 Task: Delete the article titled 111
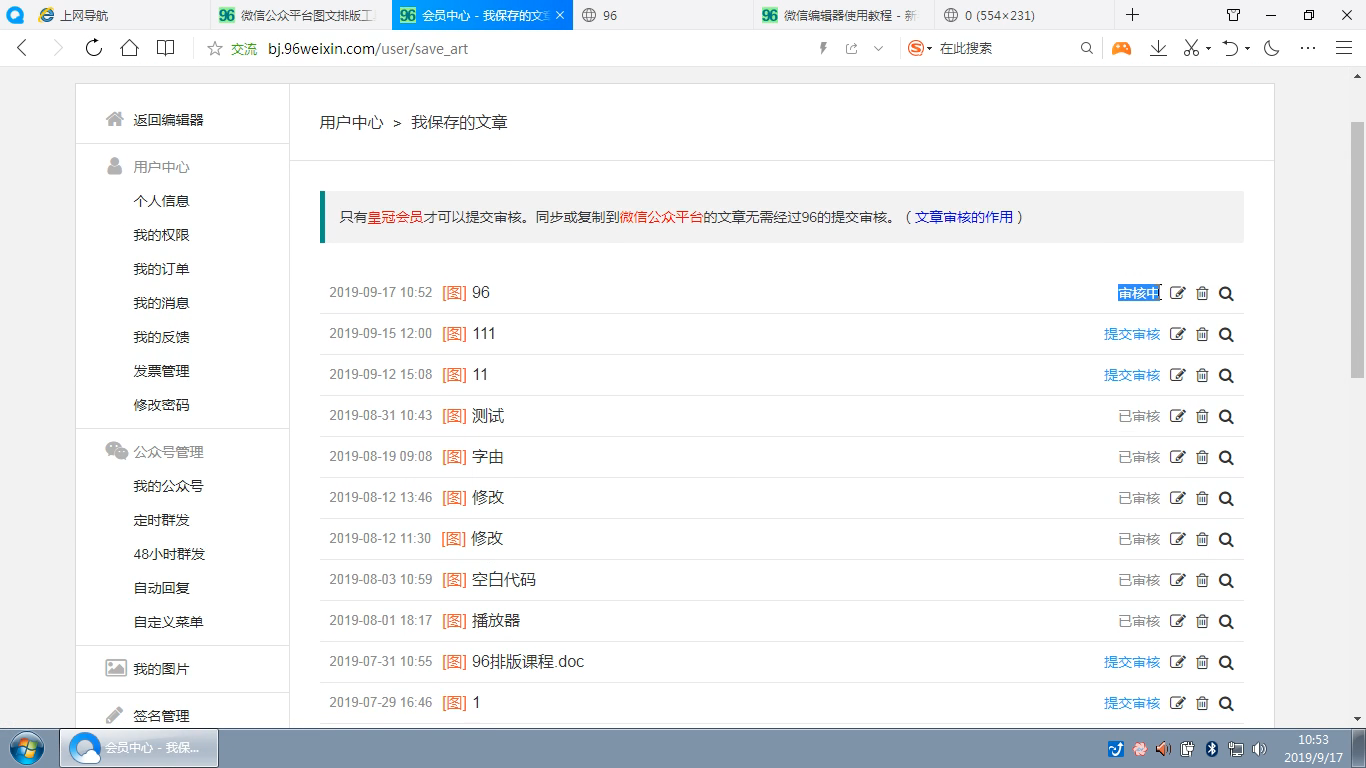pyautogui.click(x=1202, y=334)
